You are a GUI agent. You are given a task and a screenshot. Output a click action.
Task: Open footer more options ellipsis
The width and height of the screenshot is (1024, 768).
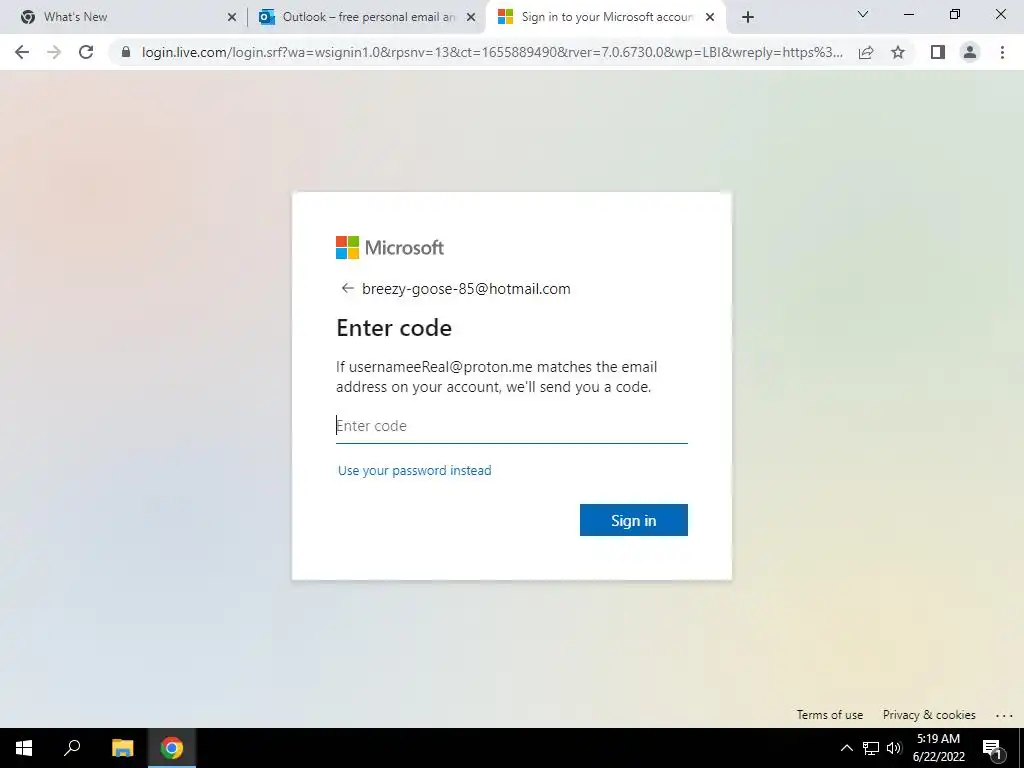[1004, 715]
